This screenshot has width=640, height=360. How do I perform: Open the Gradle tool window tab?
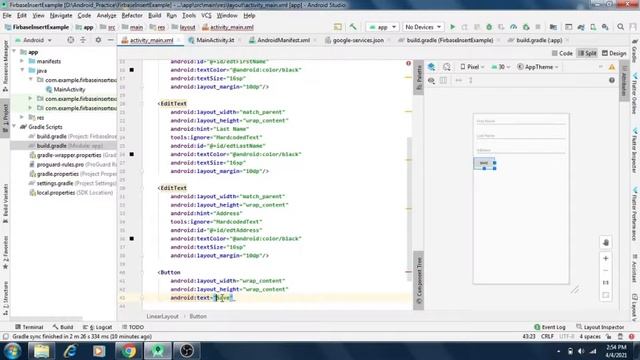click(x=635, y=52)
